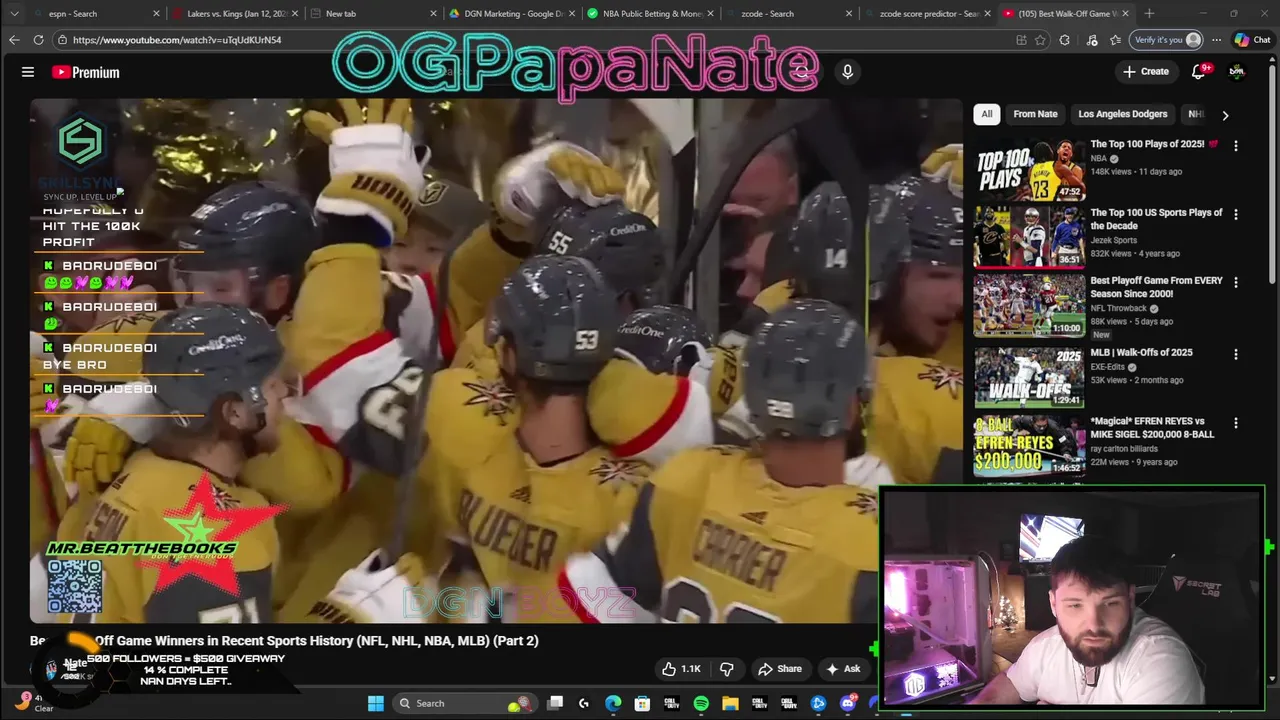Switch to the zcode score predictor tab
Image resolution: width=1280 pixels, height=720 pixels.
point(926,14)
